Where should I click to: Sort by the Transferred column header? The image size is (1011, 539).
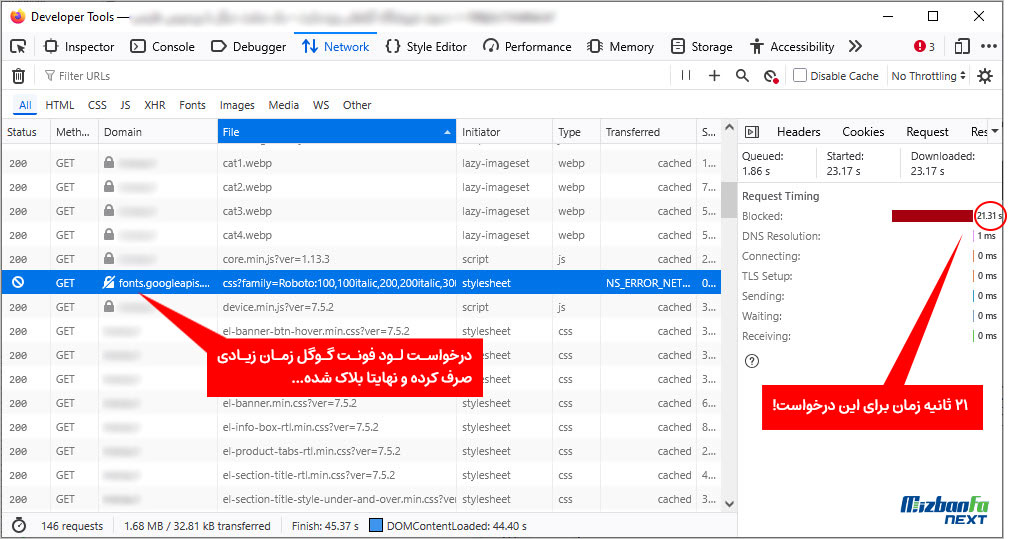pos(648,132)
